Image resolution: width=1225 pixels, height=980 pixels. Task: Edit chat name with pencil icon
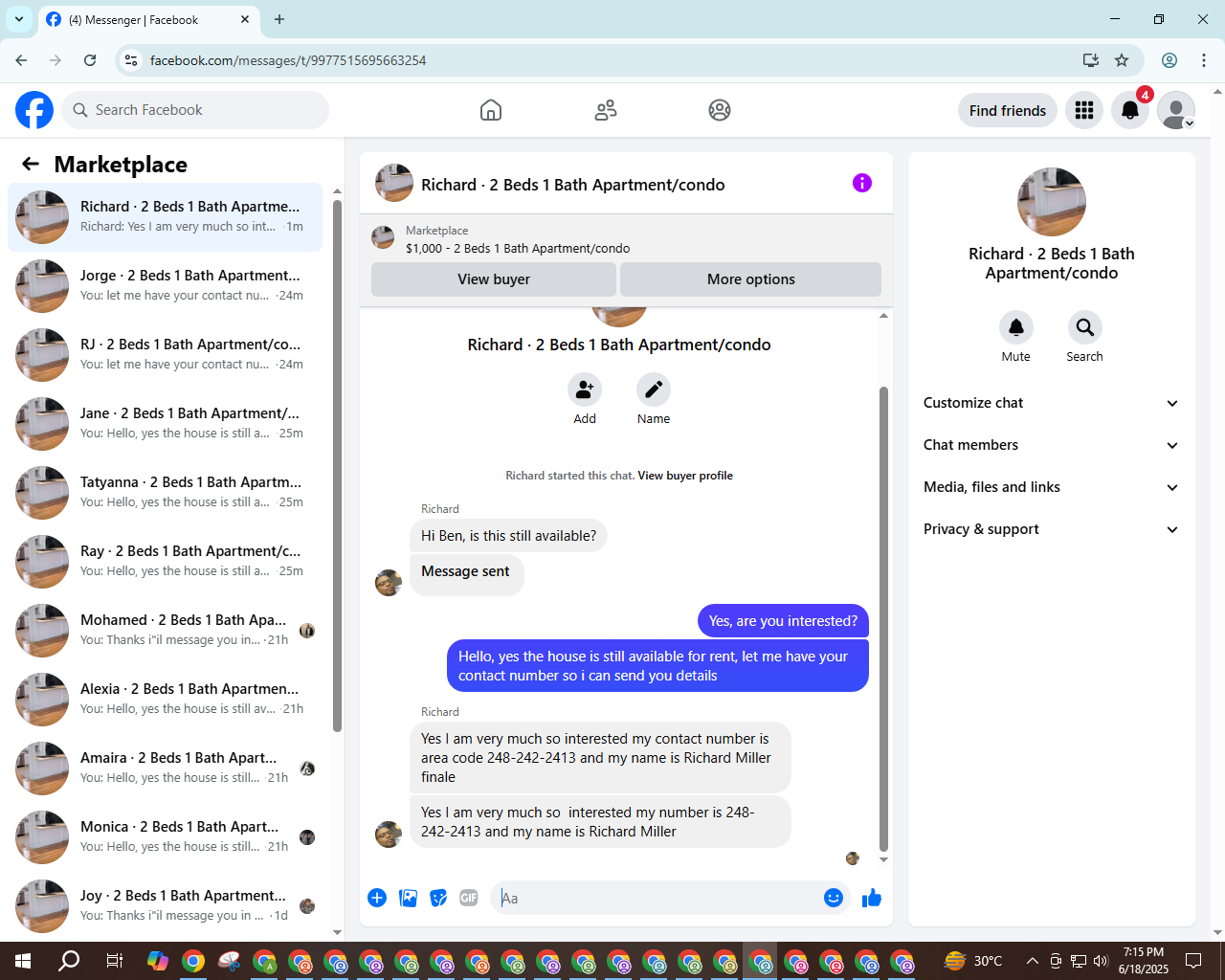click(x=654, y=390)
